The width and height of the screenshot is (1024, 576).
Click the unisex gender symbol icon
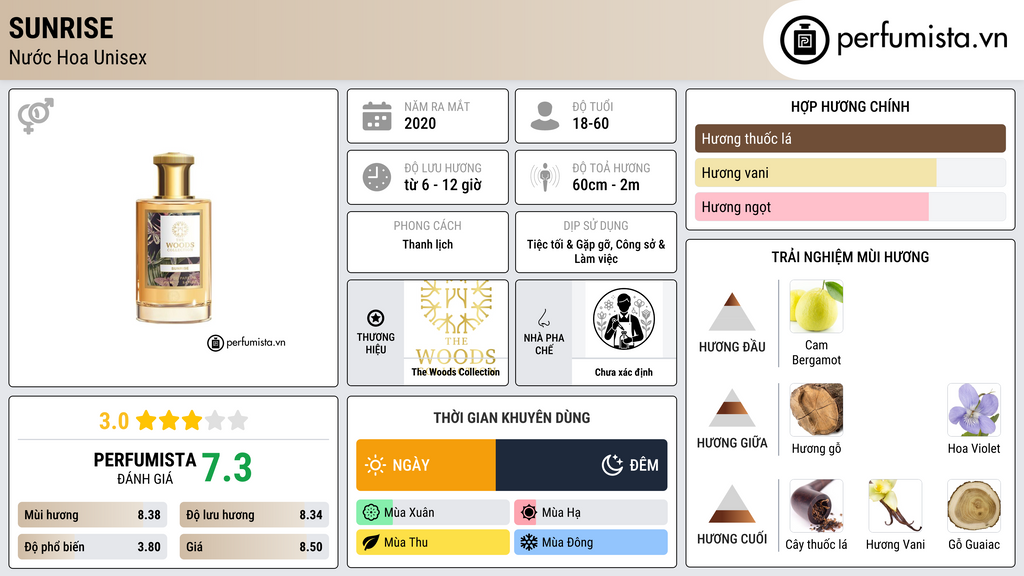[x=36, y=116]
